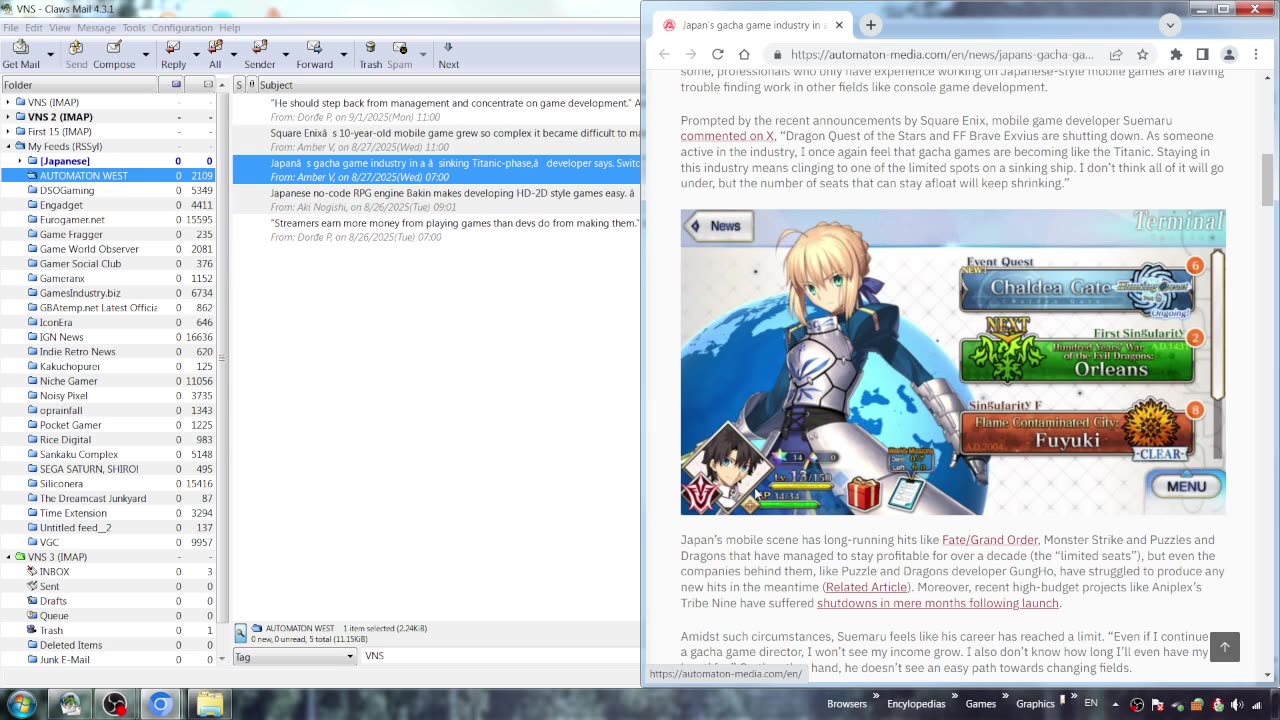Open the Message menu in Claws Mail

96,28
